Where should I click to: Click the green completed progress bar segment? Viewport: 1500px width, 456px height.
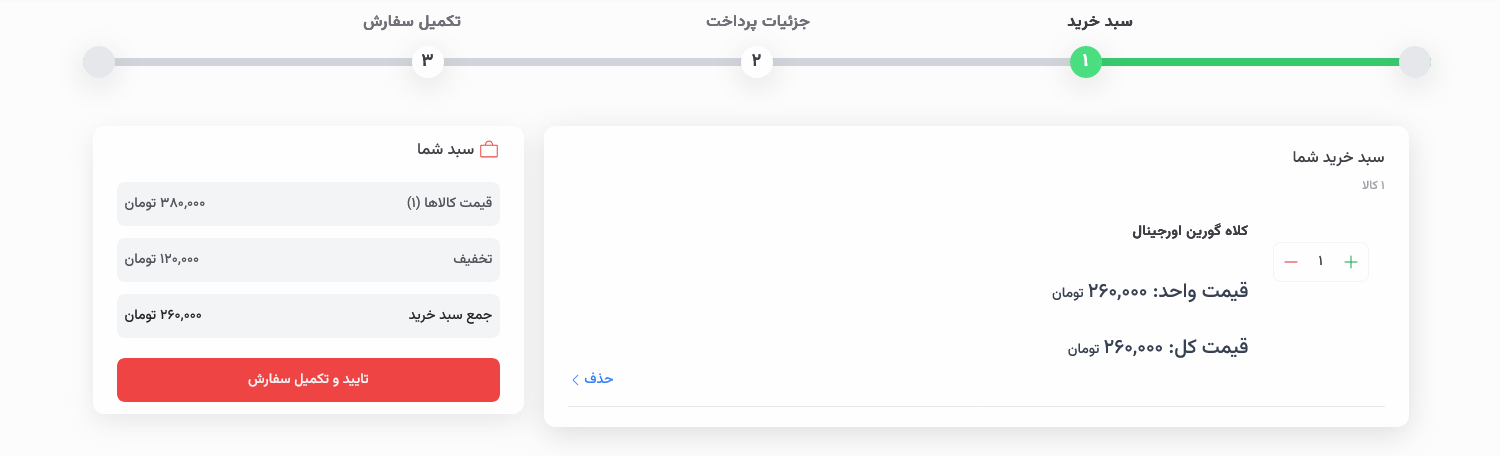point(1250,62)
